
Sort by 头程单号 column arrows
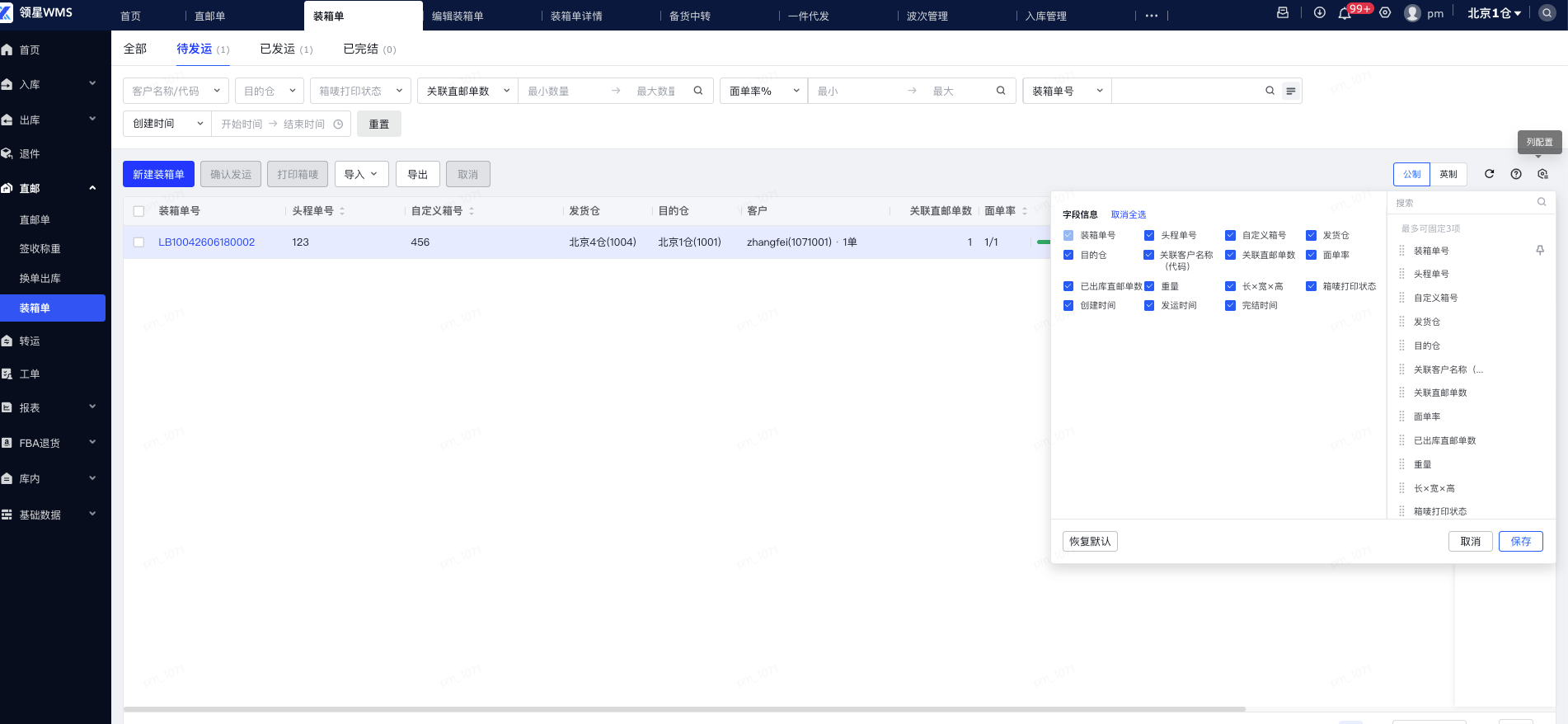[x=342, y=211]
